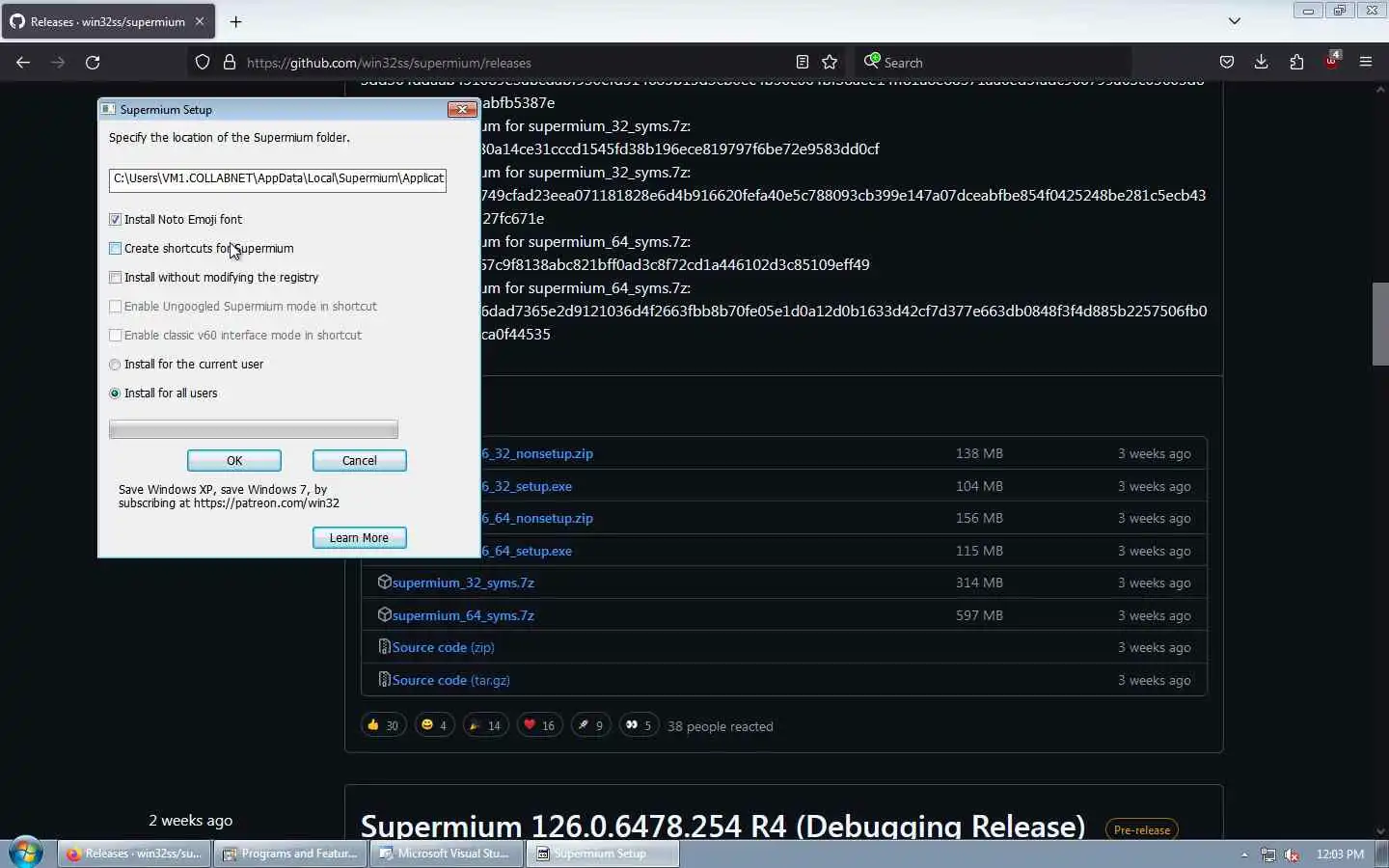The image size is (1389, 868).
Task: Open the extensions puzzle icon
Action: (x=1296, y=63)
